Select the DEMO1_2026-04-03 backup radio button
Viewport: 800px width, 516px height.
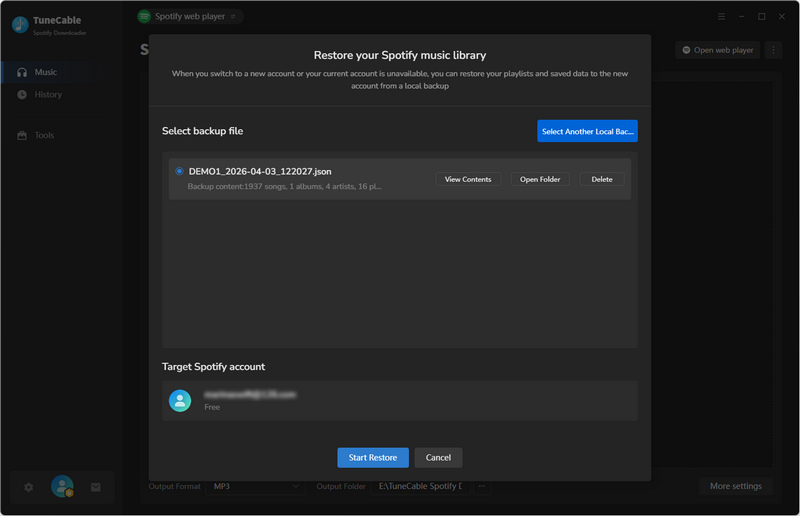(x=179, y=171)
